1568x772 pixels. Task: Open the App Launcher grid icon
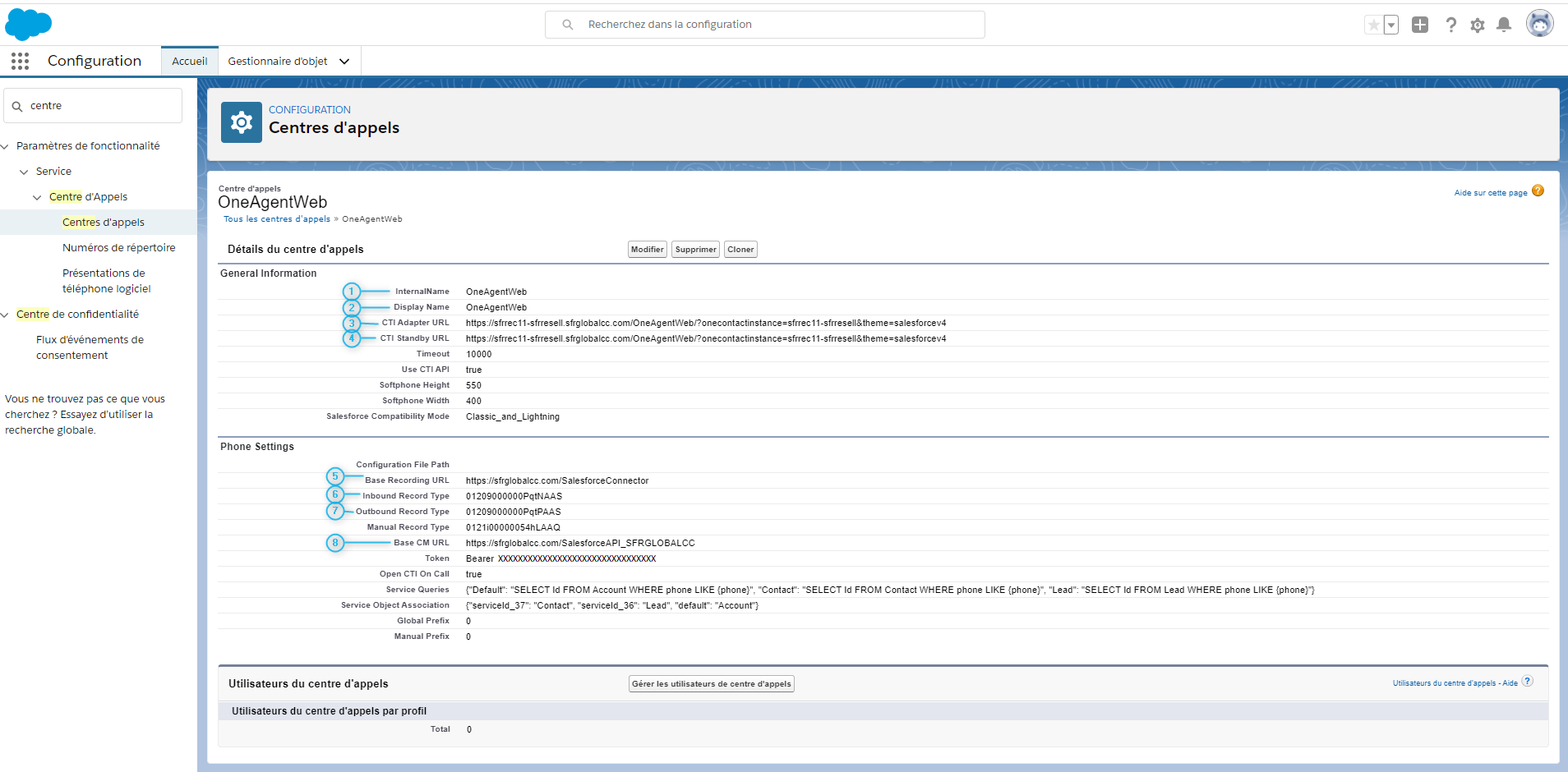point(21,61)
